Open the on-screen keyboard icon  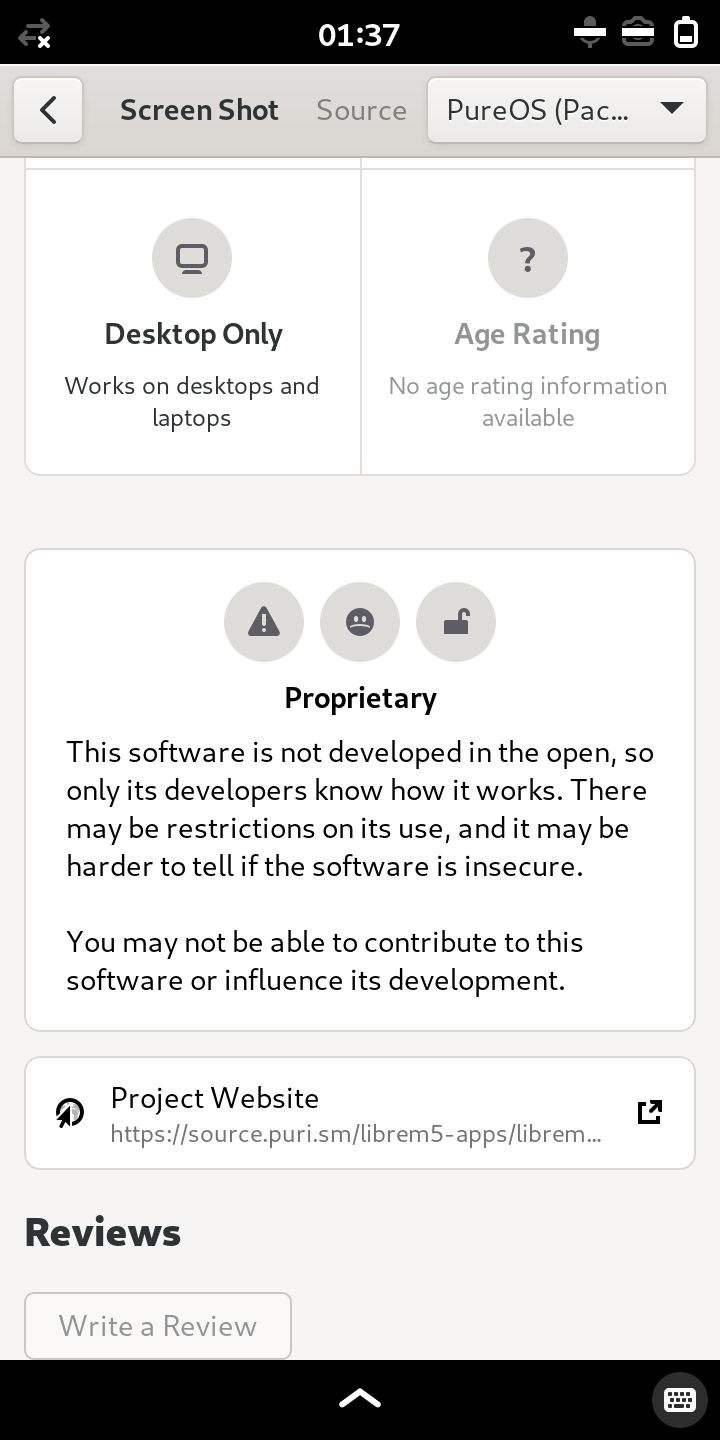click(x=680, y=1399)
